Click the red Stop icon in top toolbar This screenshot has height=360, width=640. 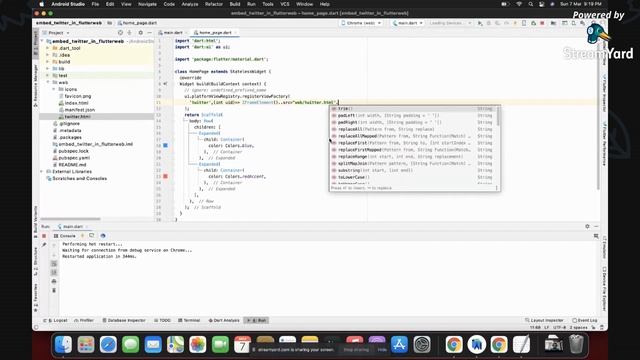542,23
